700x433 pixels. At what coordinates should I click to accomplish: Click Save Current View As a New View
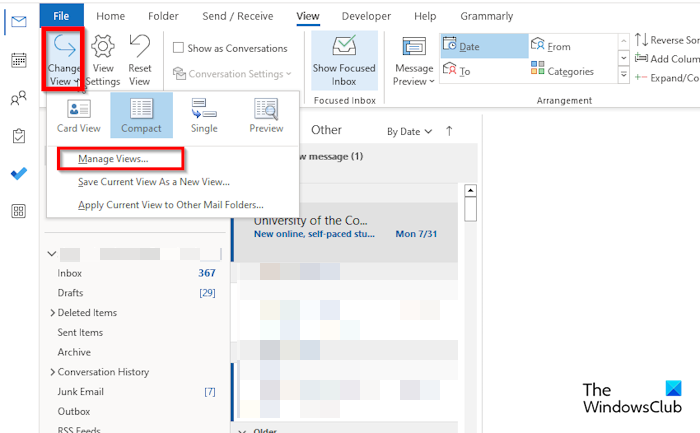154,182
